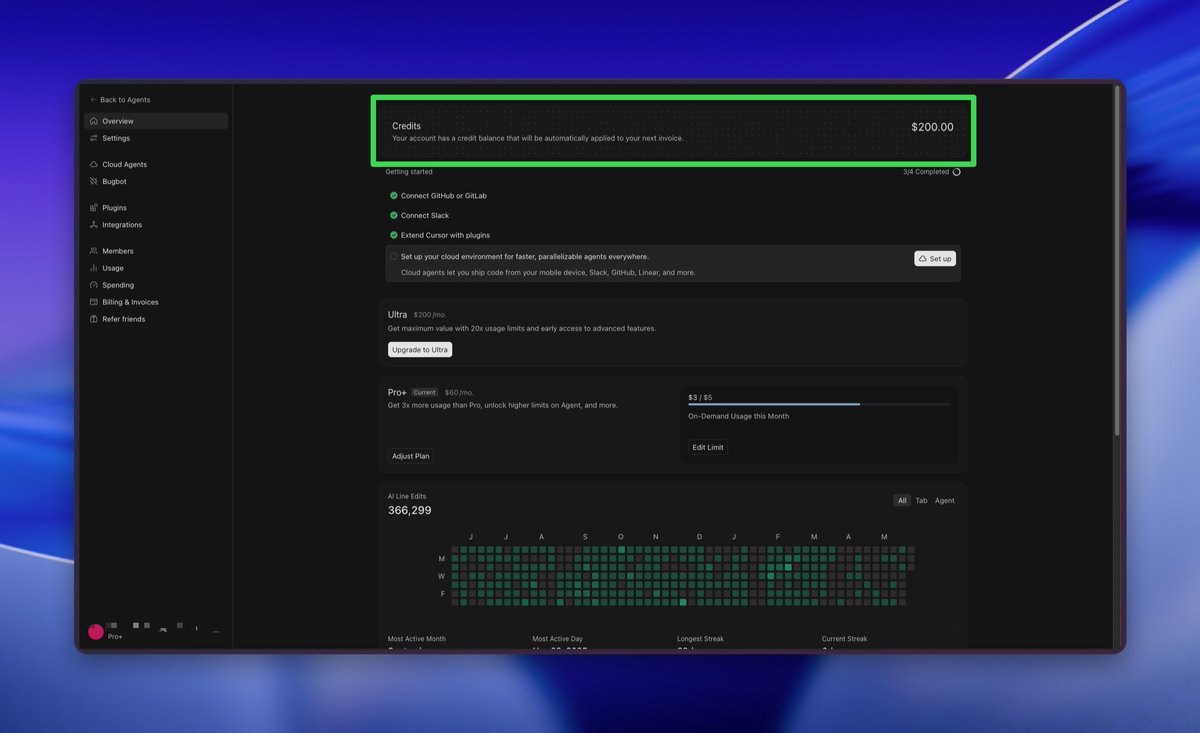Click the home icon next to Overview

(94, 121)
